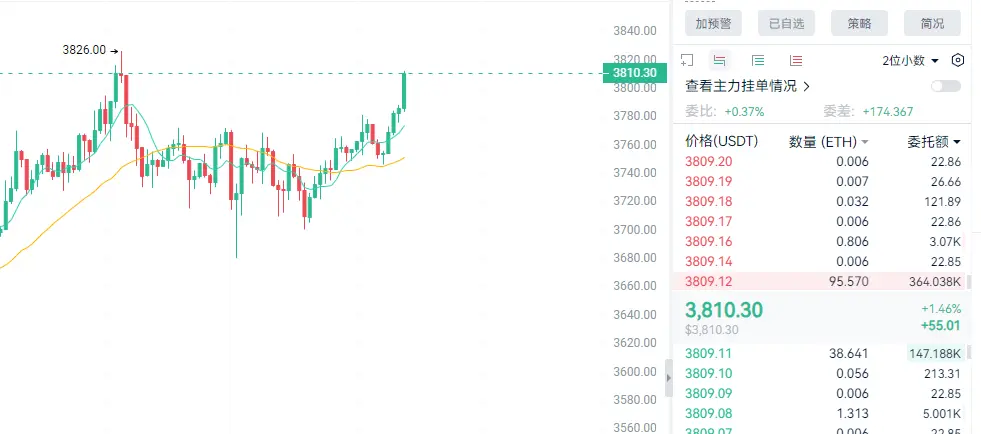This screenshot has height=434, width=981.
Task: Open the 2位小数 decimal precision dropdown
Action: pyautogui.click(x=910, y=61)
